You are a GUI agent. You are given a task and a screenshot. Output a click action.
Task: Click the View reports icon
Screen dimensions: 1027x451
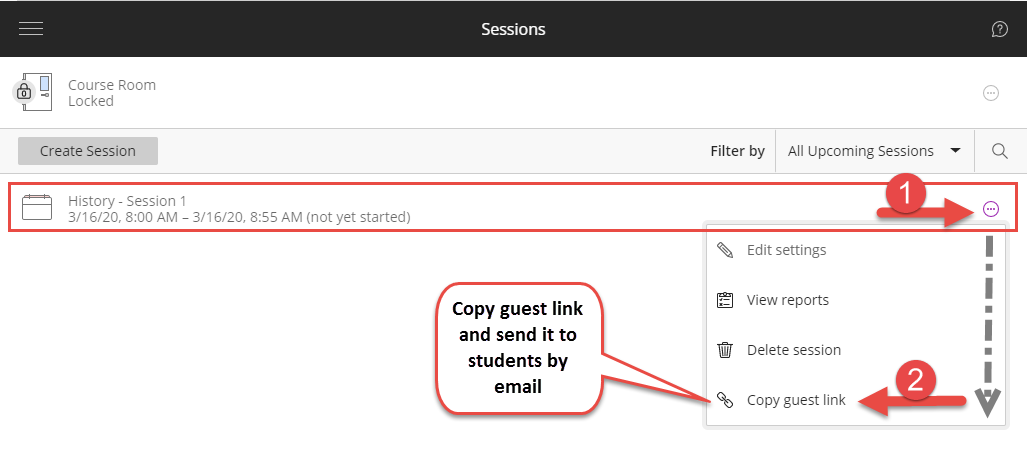726,300
